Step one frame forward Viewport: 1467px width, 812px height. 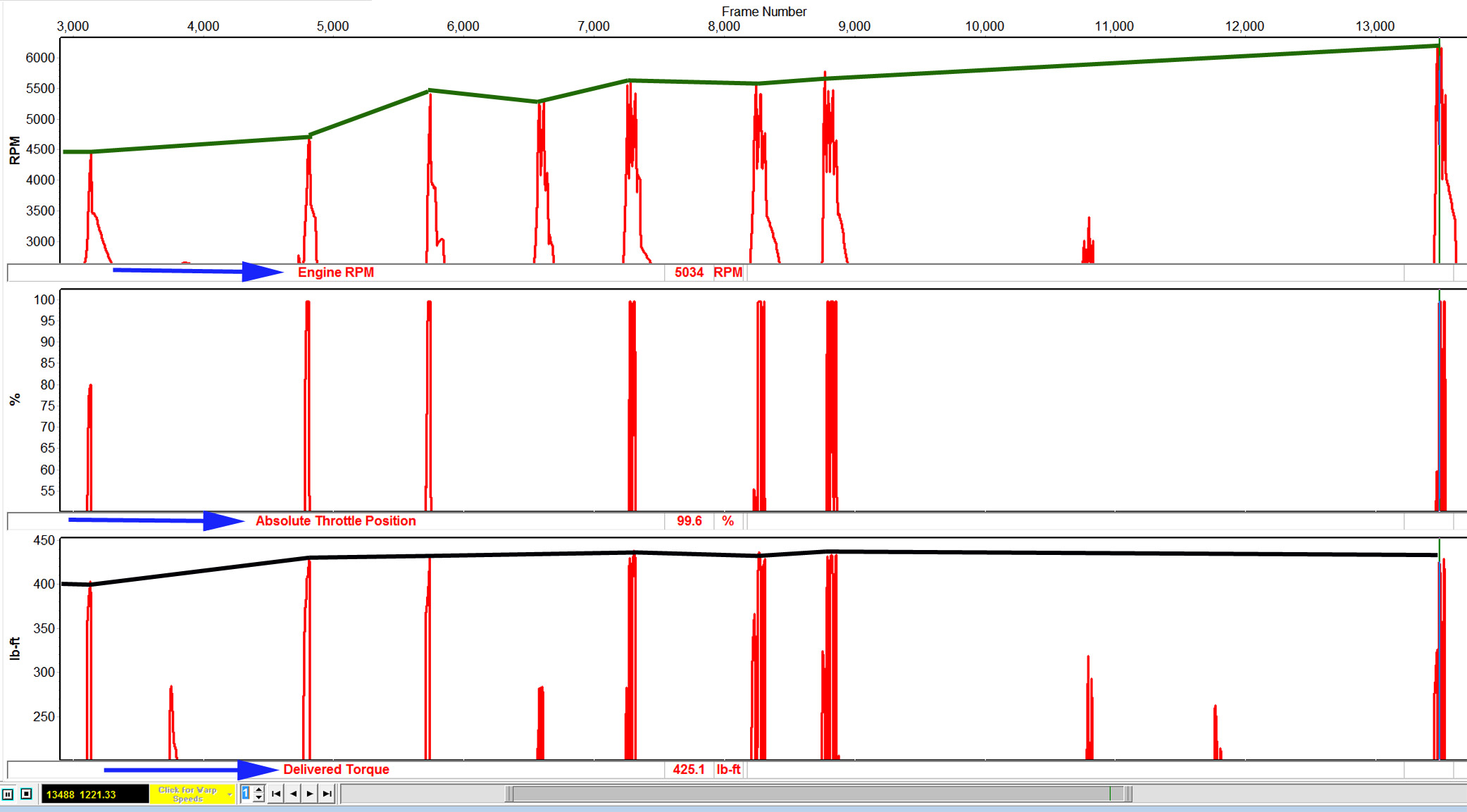310,794
